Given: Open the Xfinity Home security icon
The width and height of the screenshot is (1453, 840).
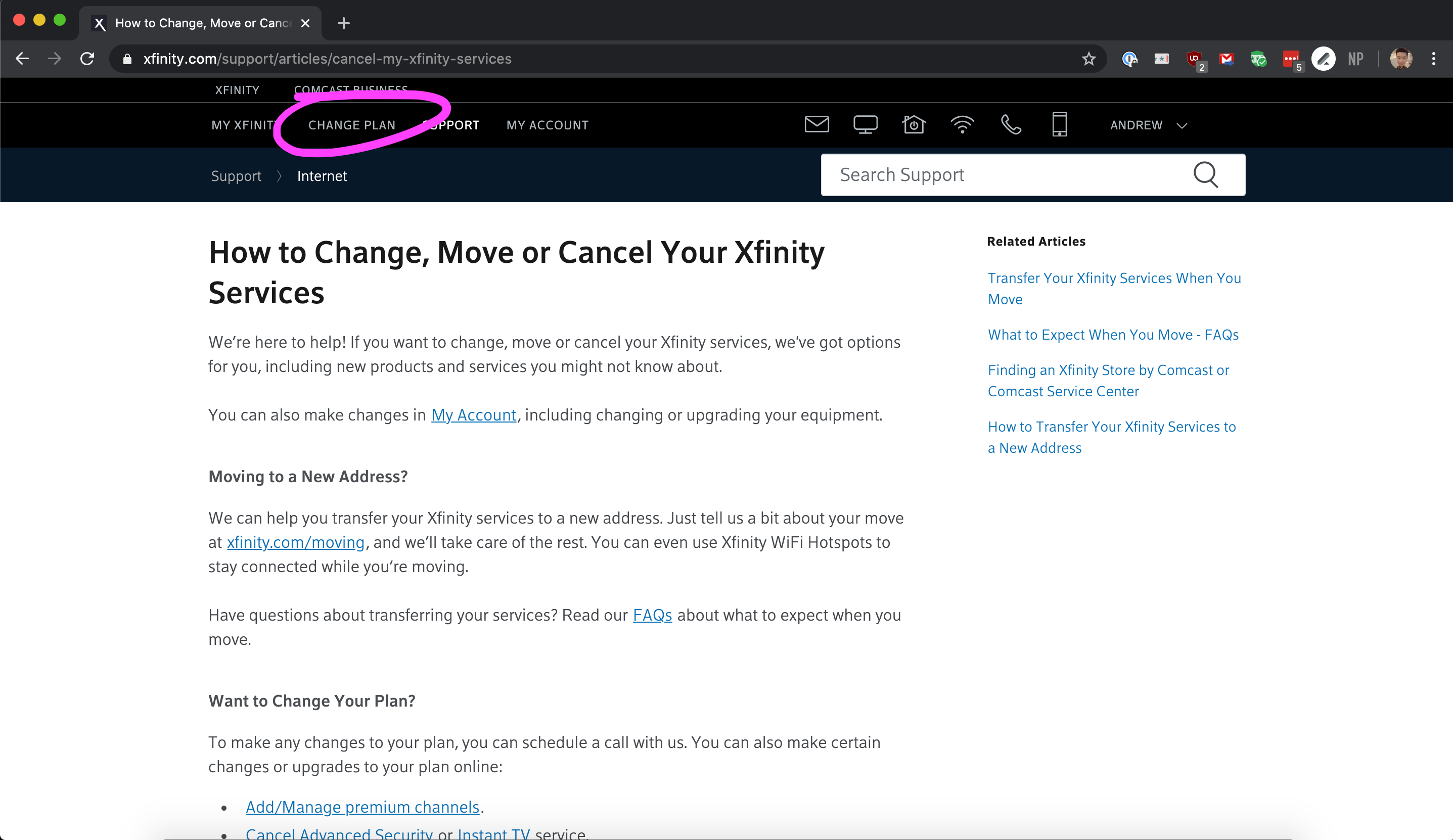Looking at the screenshot, I should click(x=914, y=124).
